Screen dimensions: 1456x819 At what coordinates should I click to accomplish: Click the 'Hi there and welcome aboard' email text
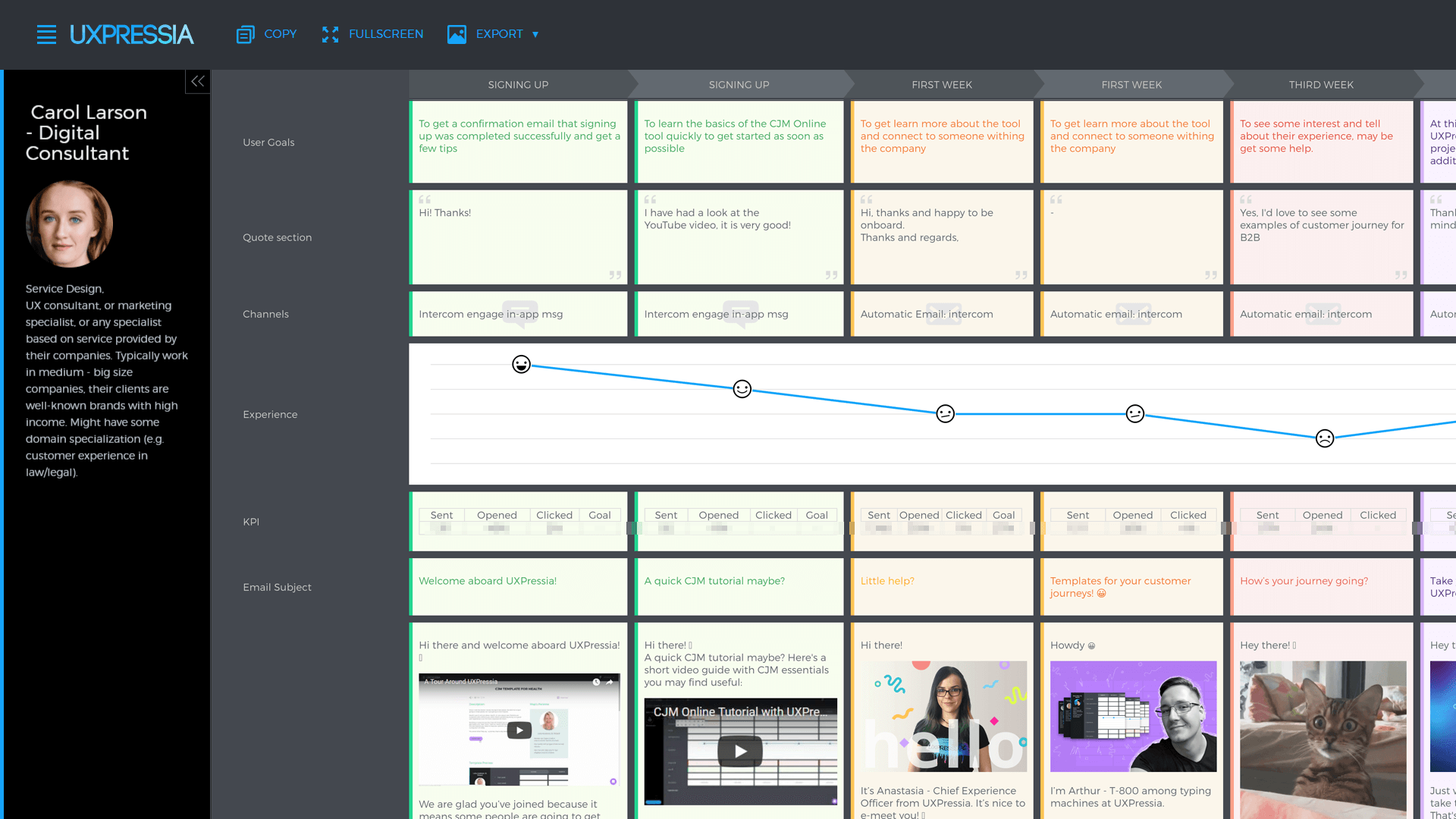coord(519,651)
